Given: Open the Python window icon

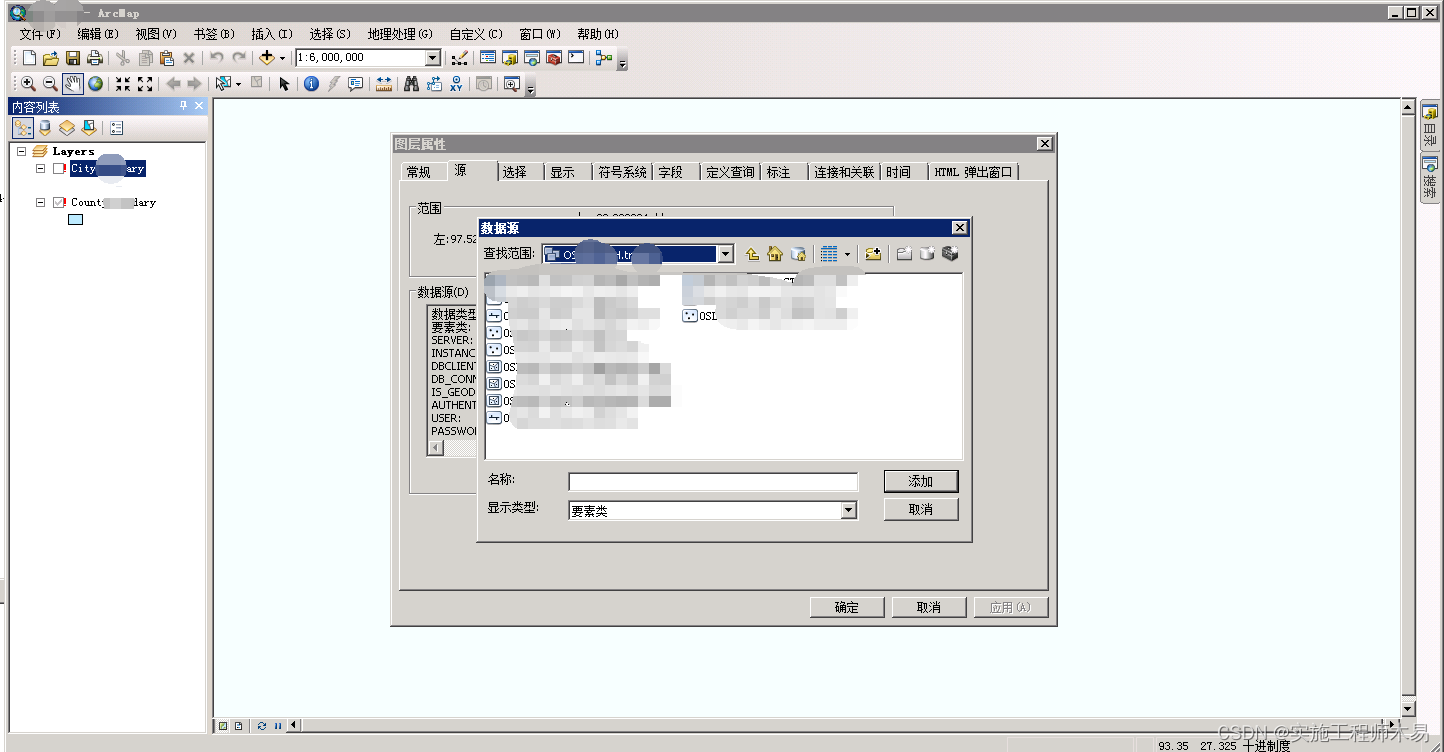Looking at the screenshot, I should pos(576,58).
